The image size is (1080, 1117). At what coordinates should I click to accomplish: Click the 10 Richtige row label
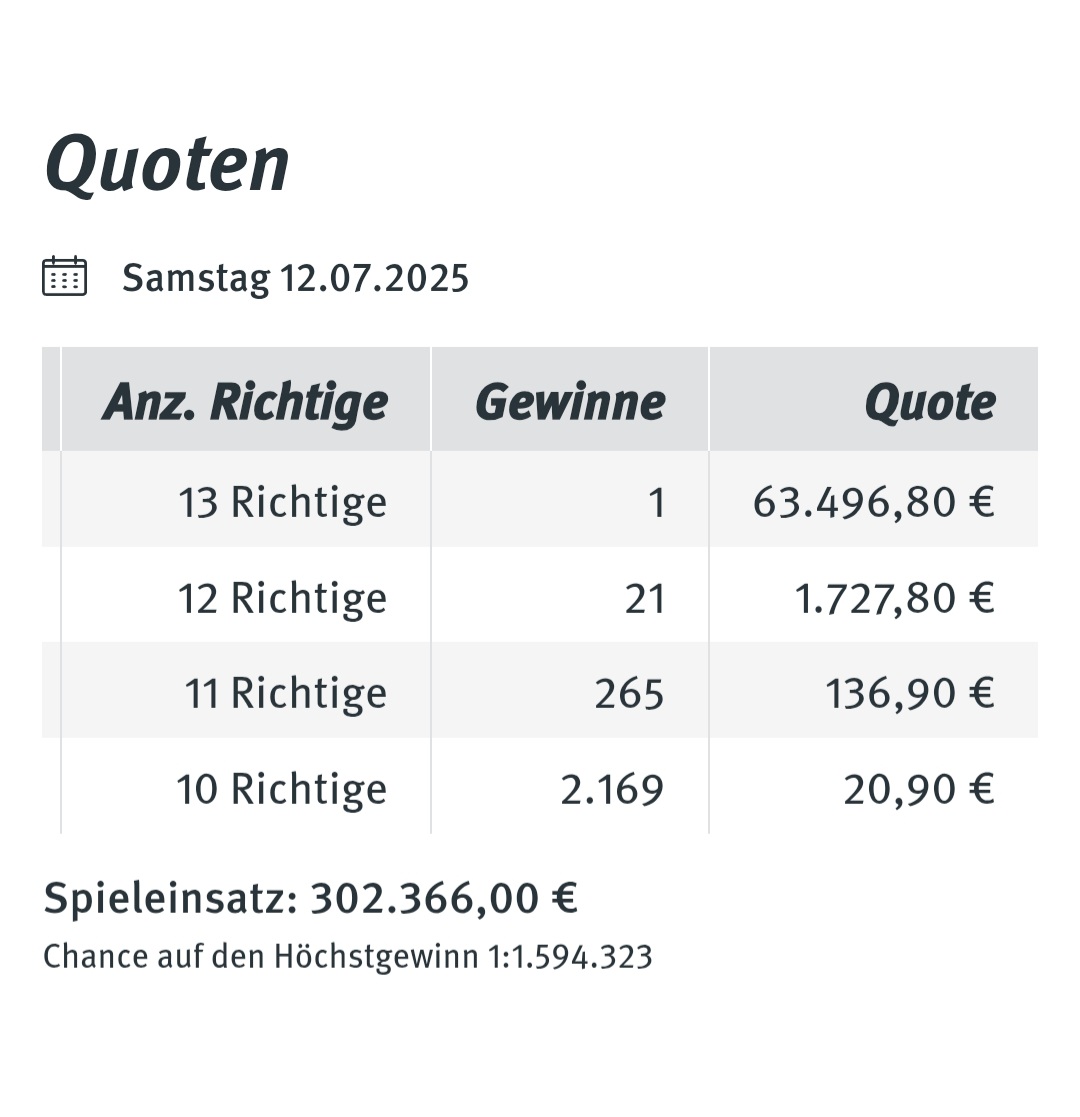point(281,789)
